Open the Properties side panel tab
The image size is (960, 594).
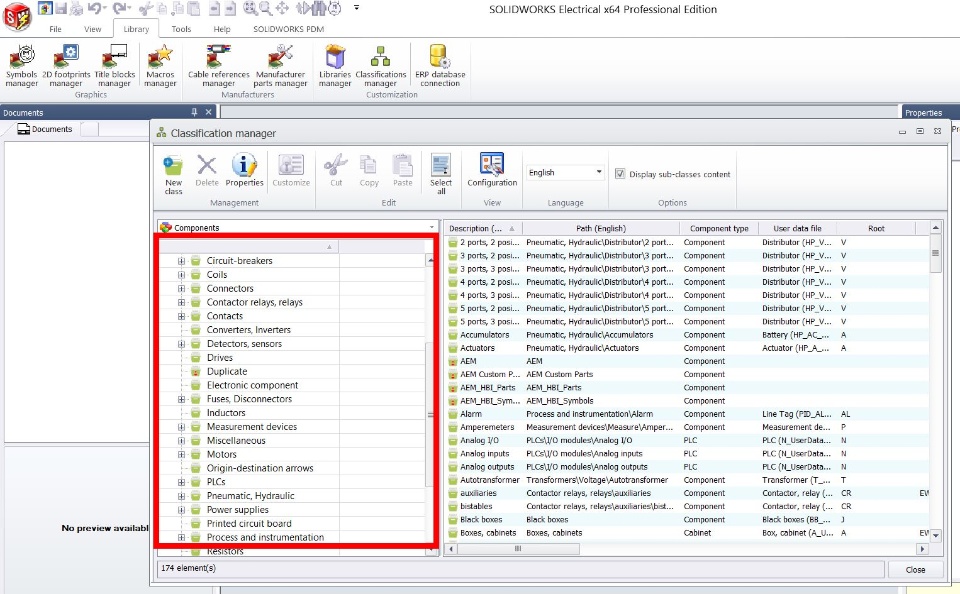tap(924, 113)
